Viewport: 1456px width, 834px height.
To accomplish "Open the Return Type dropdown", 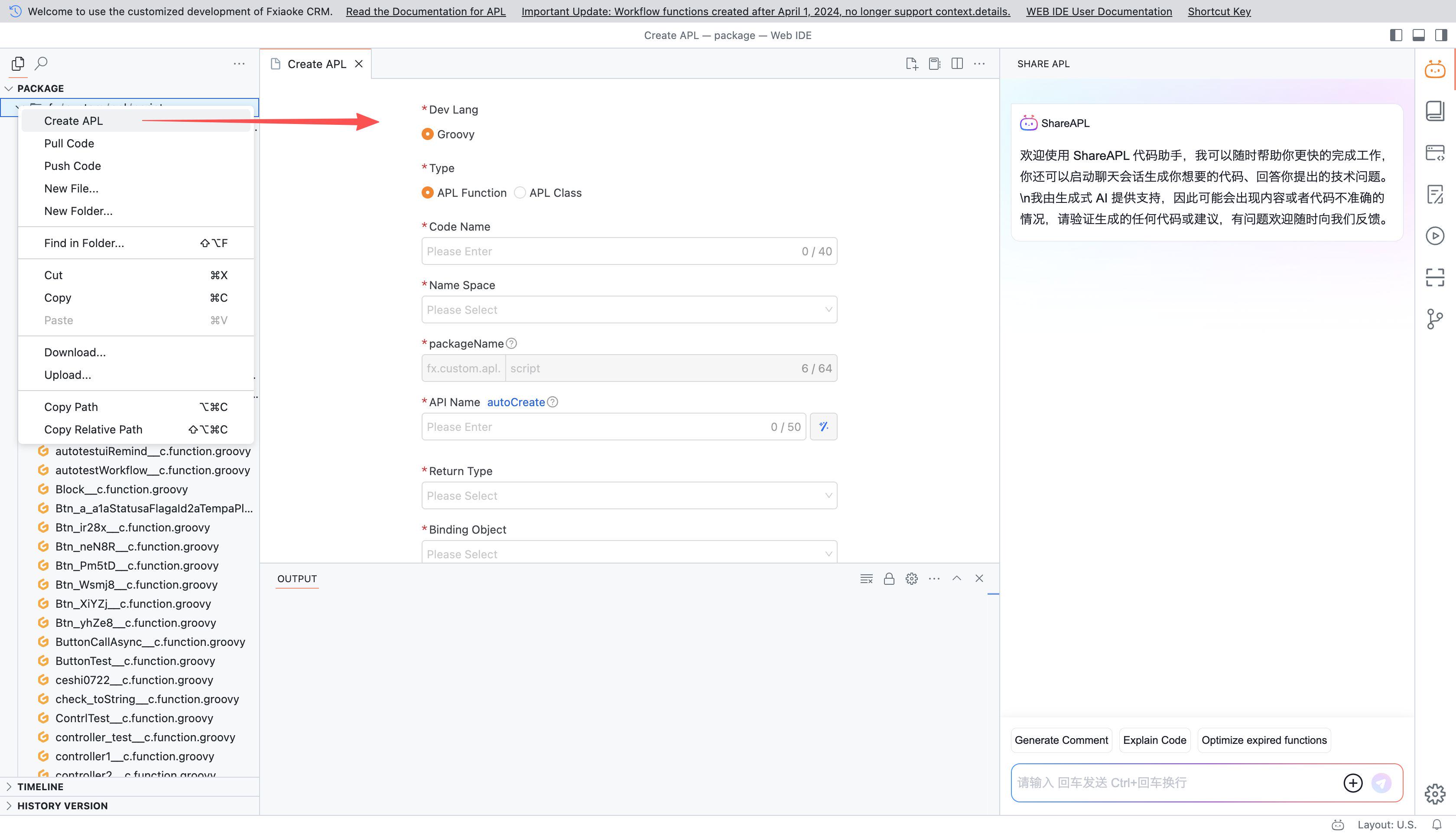I will (629, 495).
